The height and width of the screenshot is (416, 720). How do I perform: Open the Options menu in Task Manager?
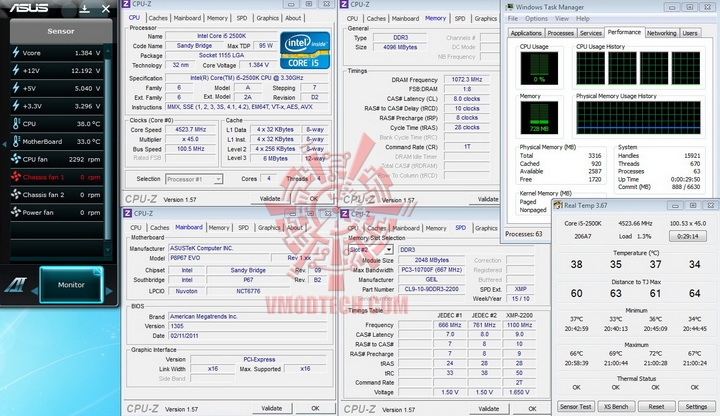tap(536, 18)
